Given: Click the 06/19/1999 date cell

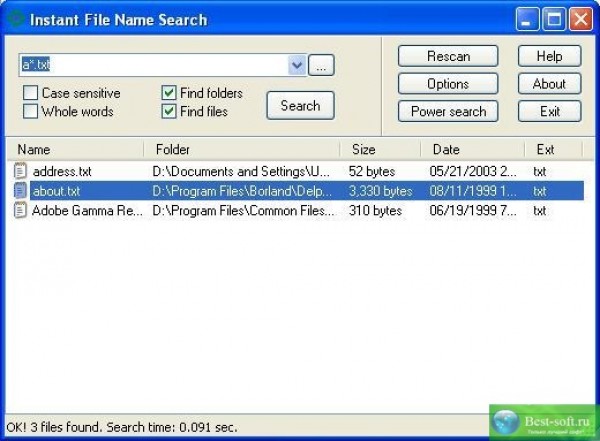Looking at the screenshot, I should click(x=473, y=211).
